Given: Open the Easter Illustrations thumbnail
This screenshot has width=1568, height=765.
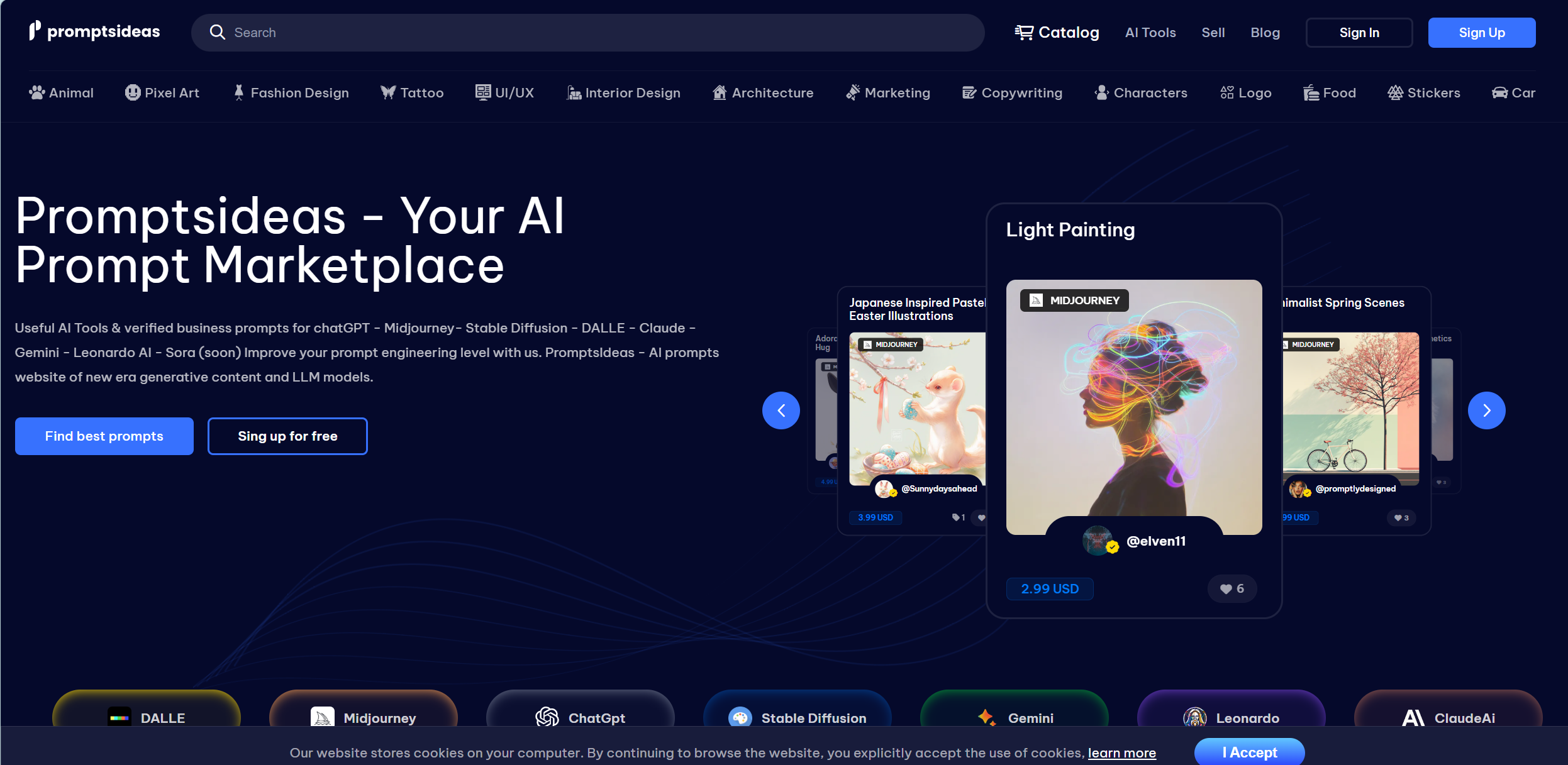Looking at the screenshot, I should pyautogui.click(x=918, y=409).
